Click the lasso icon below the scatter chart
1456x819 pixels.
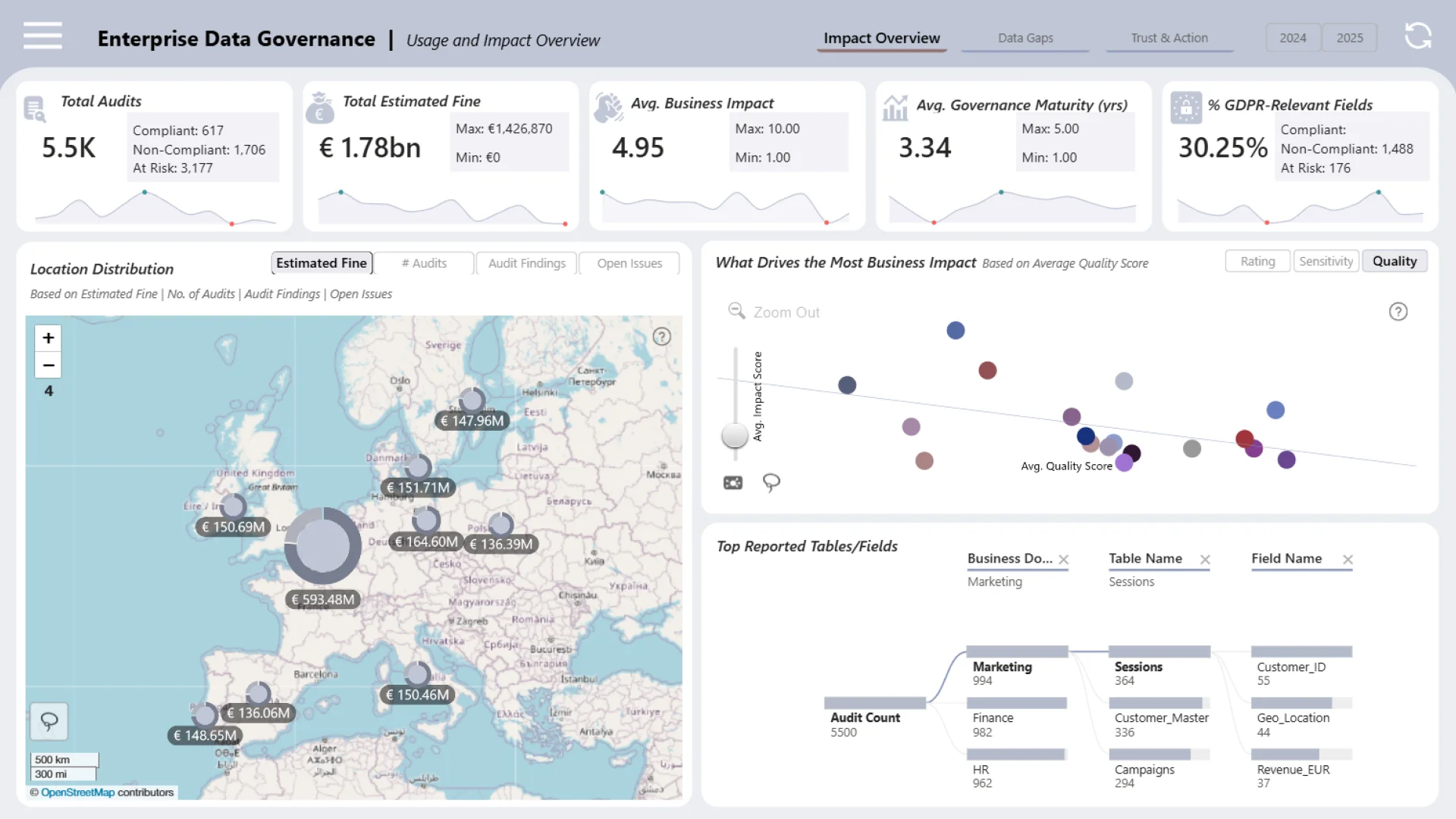click(771, 482)
